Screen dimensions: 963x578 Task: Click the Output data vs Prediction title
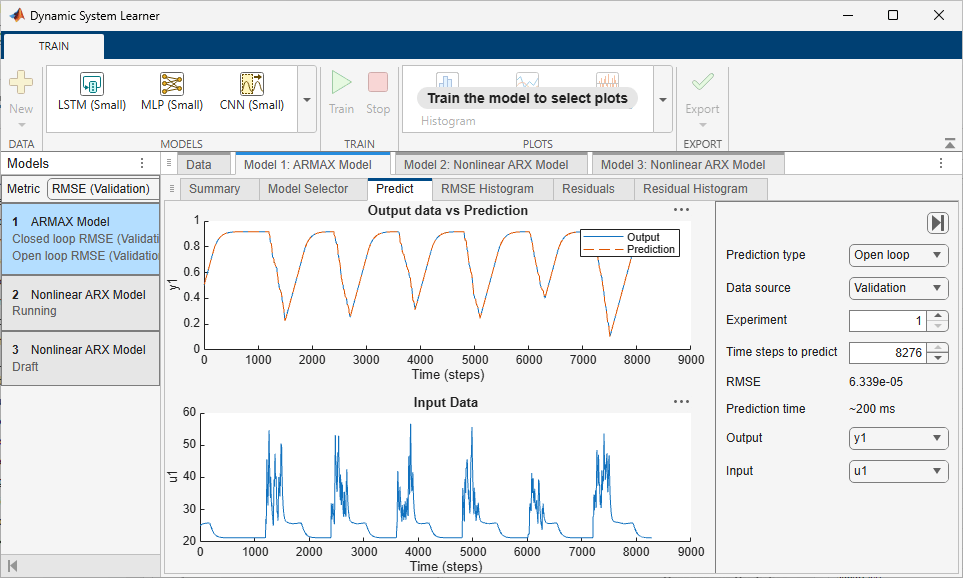coord(448,210)
